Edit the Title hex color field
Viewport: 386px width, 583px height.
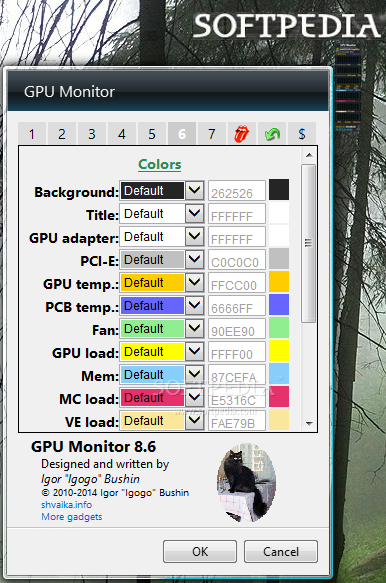point(237,214)
